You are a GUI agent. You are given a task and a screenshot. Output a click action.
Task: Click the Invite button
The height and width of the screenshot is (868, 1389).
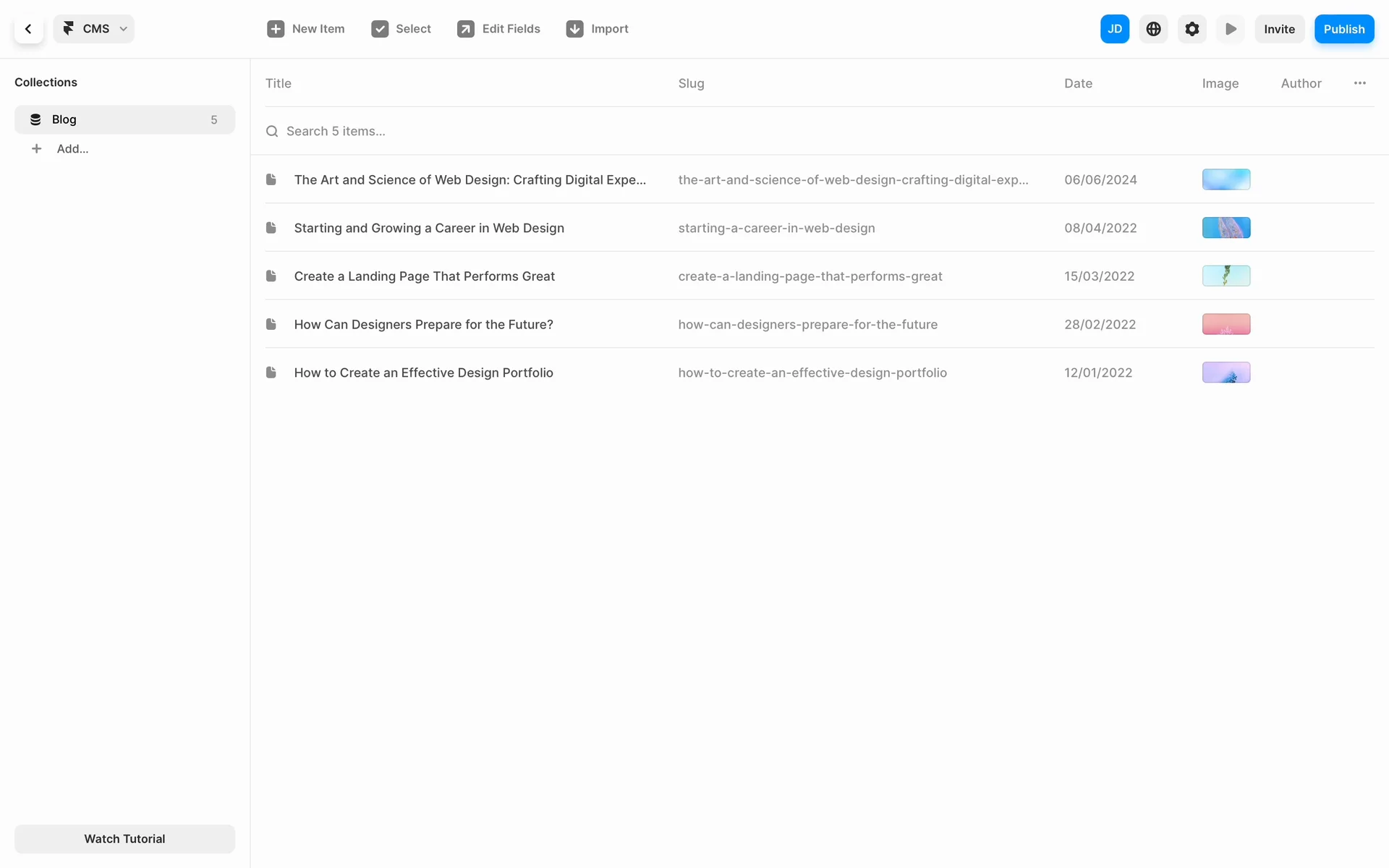pos(1279,29)
